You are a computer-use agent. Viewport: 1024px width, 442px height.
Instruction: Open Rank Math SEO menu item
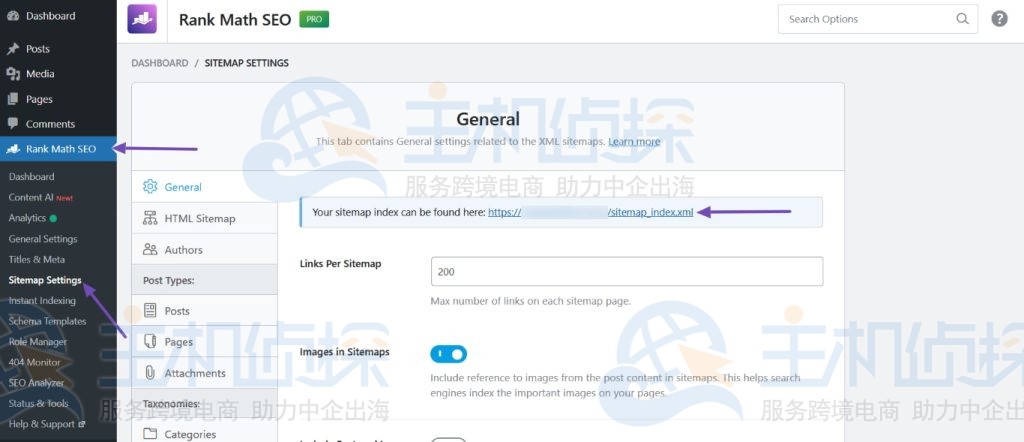[x=58, y=149]
